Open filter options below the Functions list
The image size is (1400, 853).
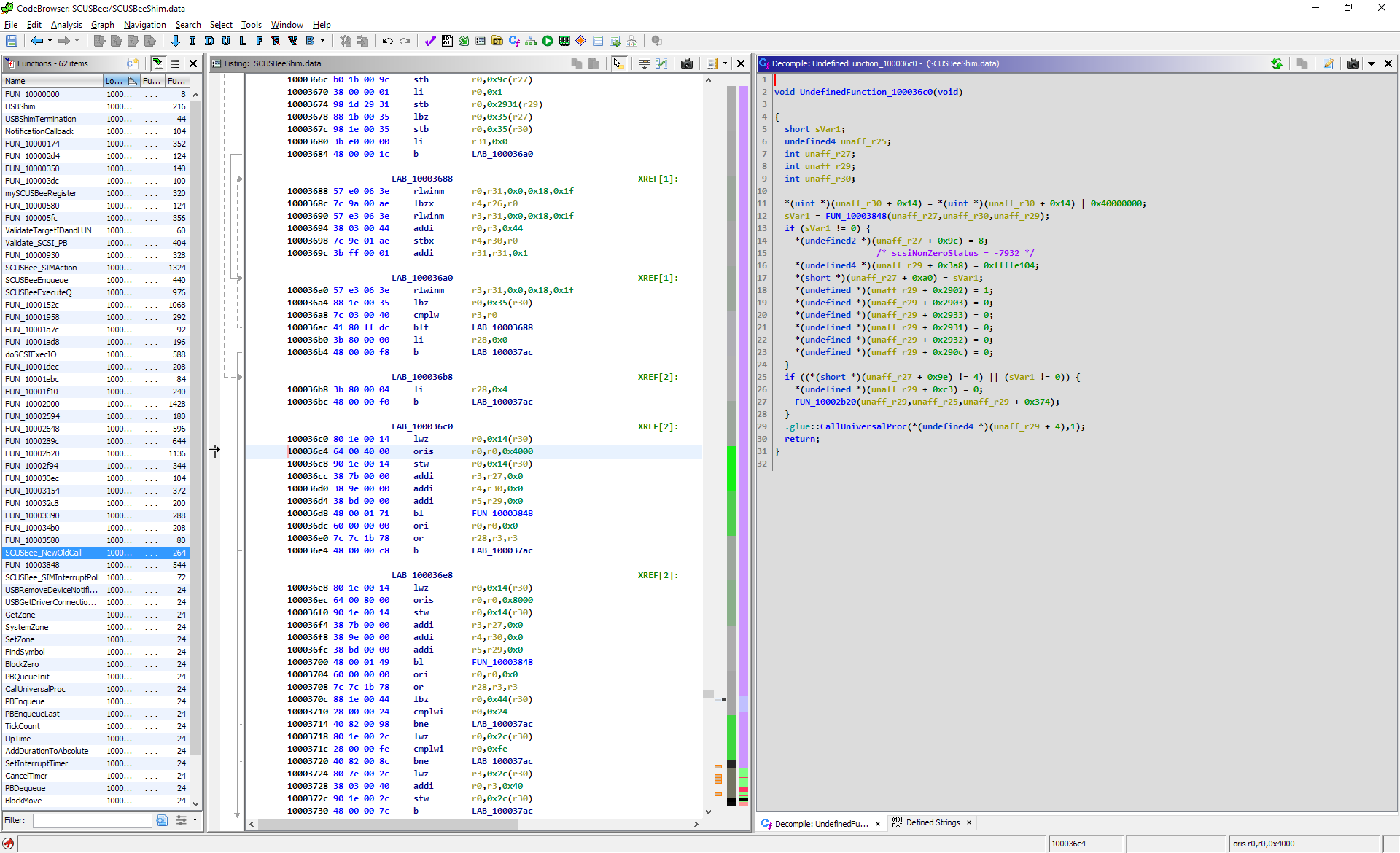pyautogui.click(x=182, y=820)
